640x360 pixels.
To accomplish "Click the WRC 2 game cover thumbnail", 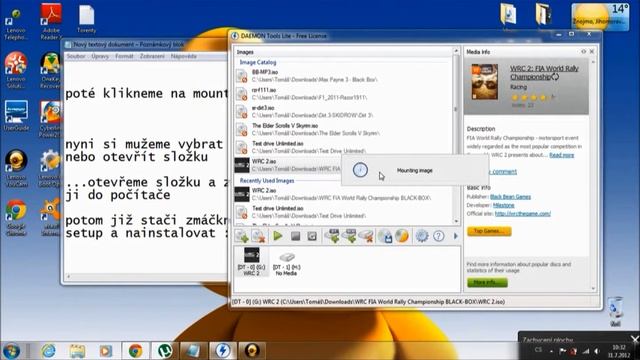I will point(484,82).
